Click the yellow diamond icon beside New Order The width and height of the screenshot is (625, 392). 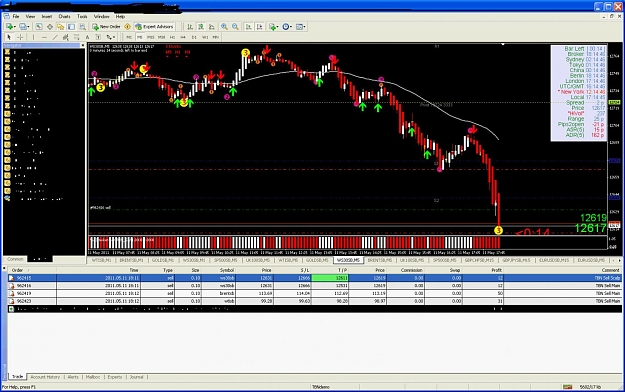(128, 27)
